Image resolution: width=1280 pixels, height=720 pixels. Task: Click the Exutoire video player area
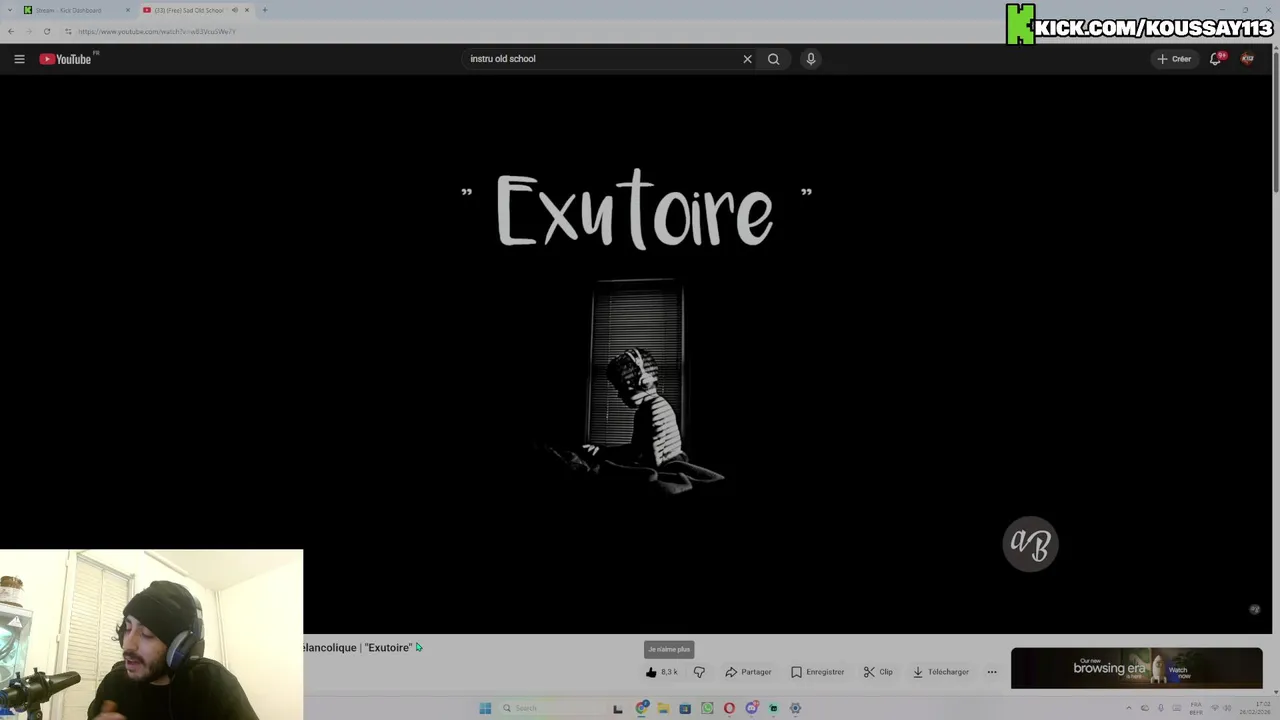[636, 355]
